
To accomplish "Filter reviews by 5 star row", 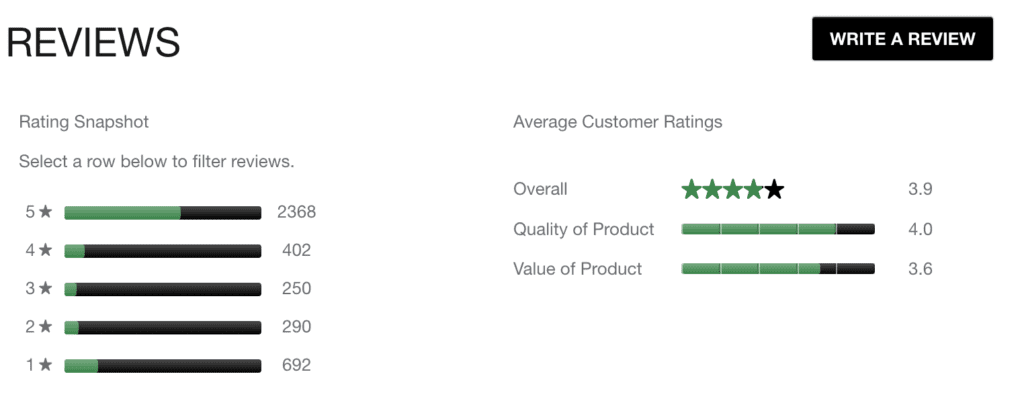I will tap(170, 212).
